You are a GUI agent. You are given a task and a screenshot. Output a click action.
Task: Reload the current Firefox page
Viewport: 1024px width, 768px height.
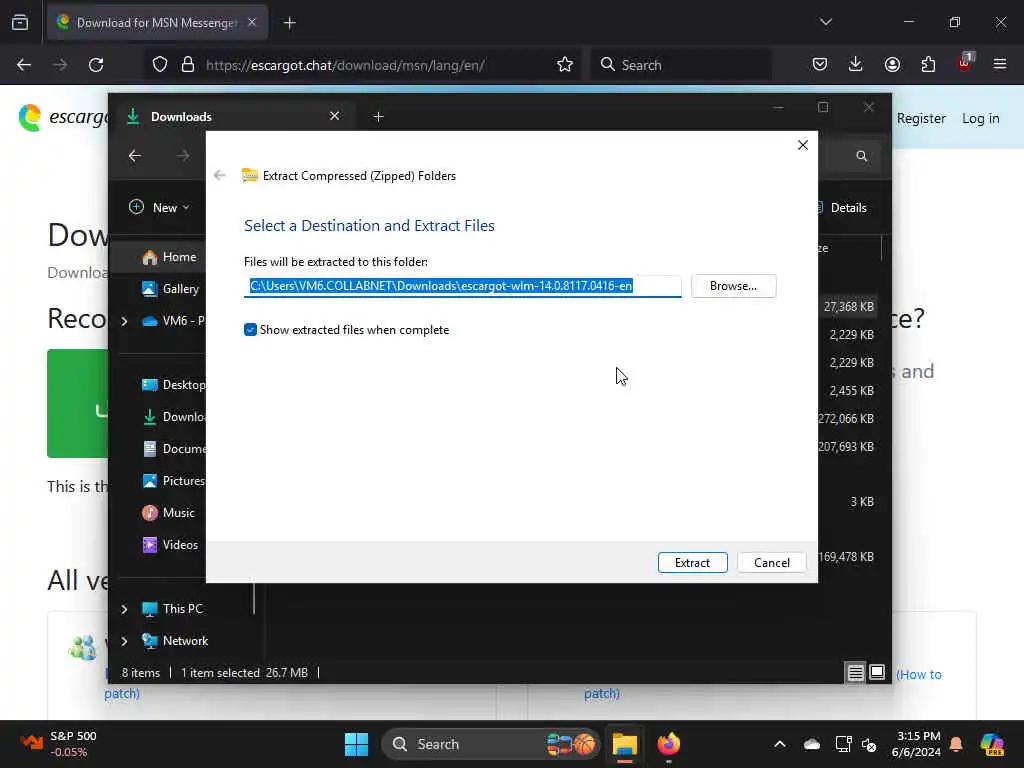pos(96,65)
